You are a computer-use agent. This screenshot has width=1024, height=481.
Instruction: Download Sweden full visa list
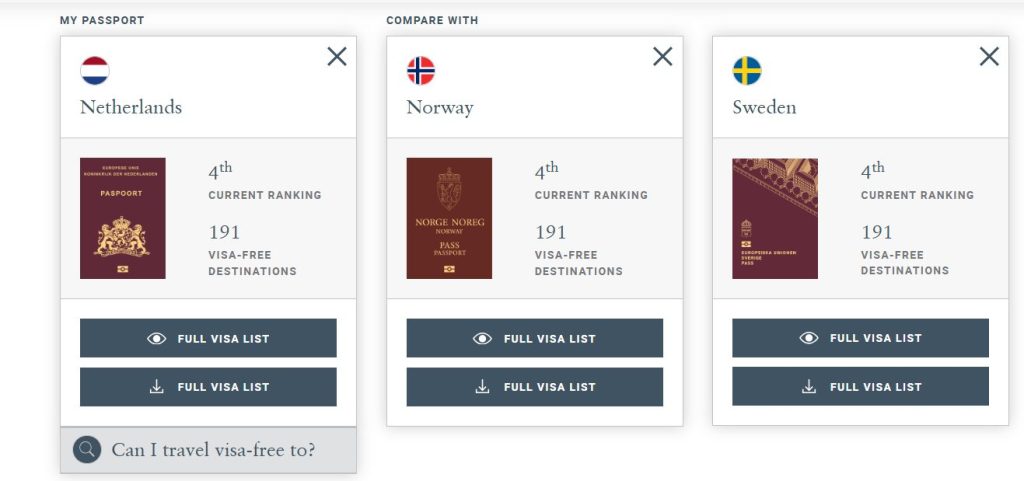(x=860, y=387)
